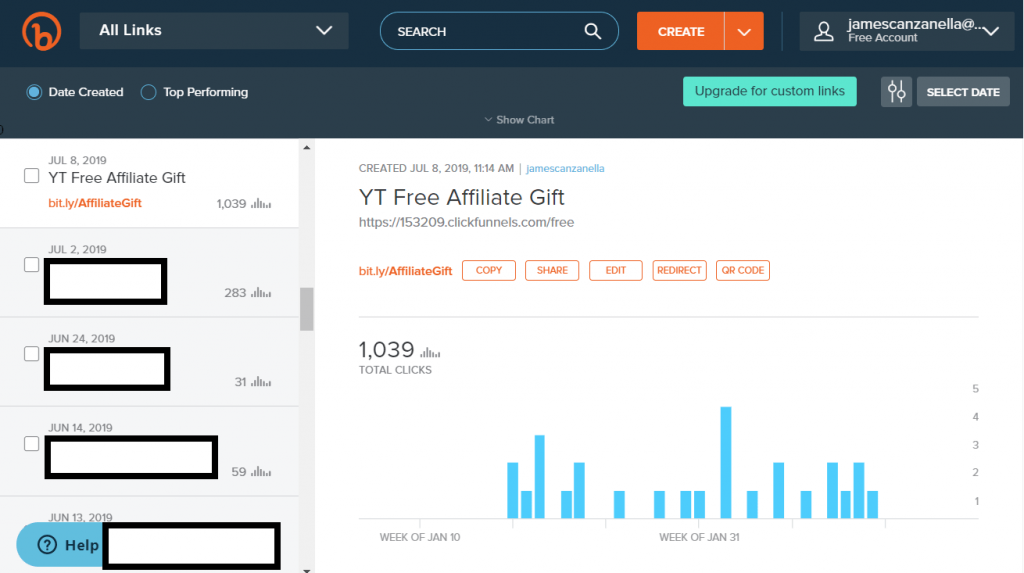Open the Bitly logo home icon
1024x573 pixels.
pos(41,31)
